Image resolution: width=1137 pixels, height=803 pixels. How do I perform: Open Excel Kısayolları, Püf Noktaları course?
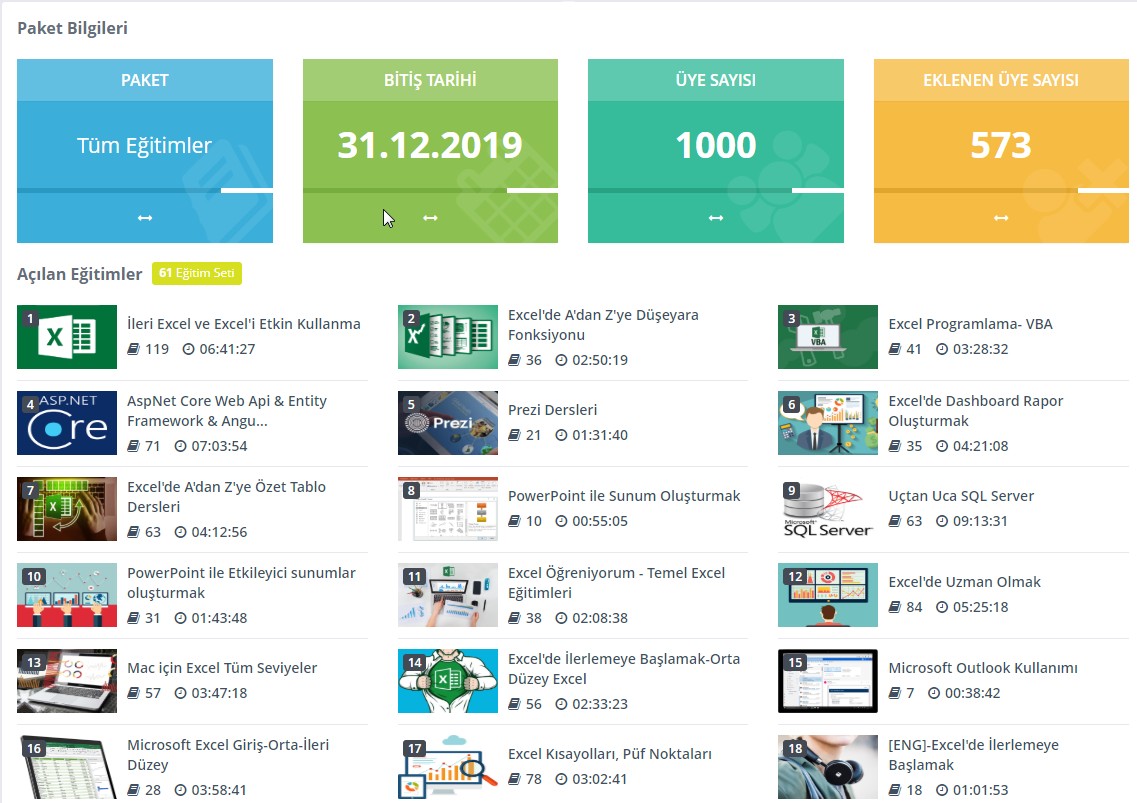[x=609, y=754]
